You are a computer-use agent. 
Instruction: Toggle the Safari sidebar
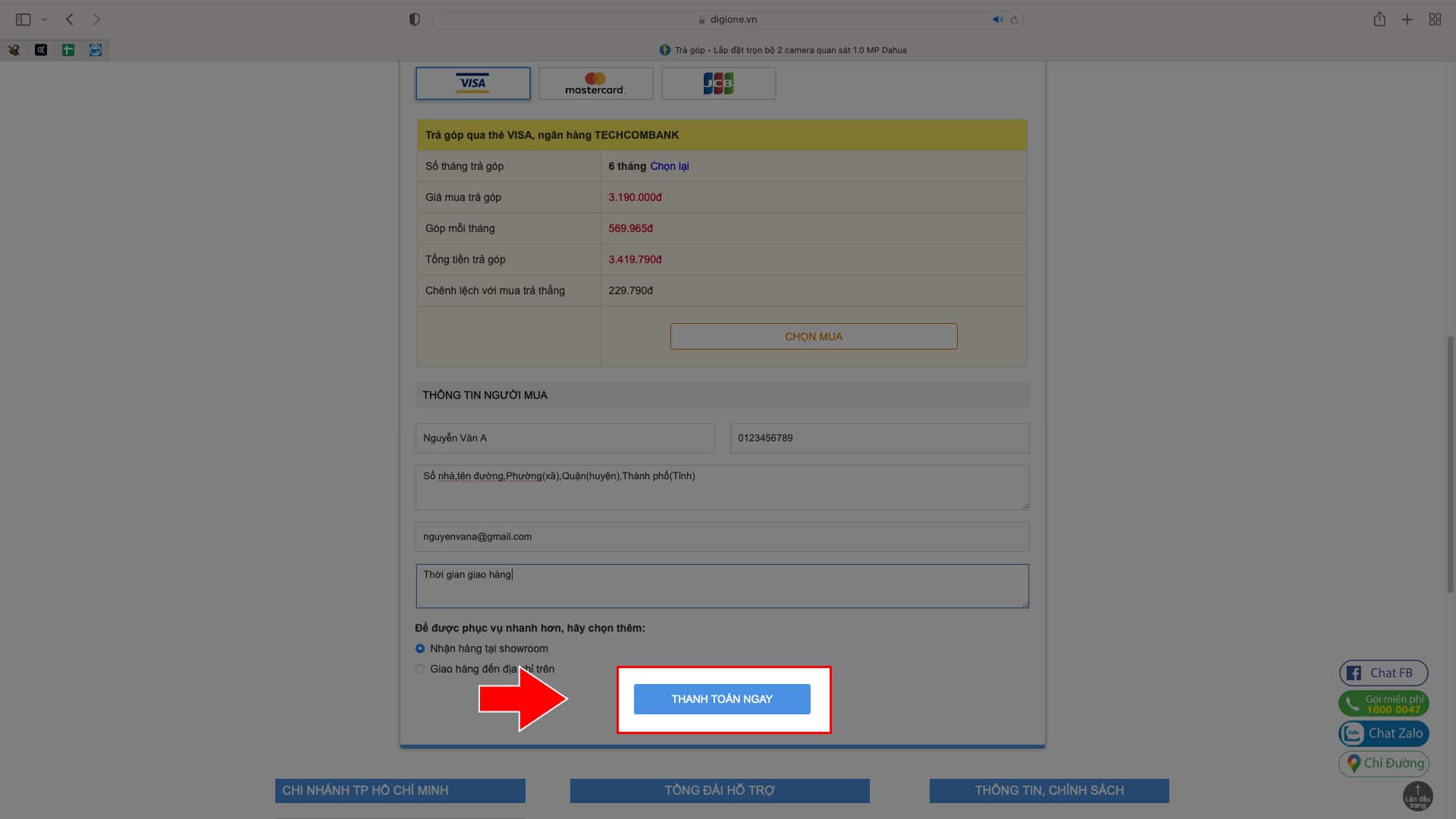(x=23, y=20)
